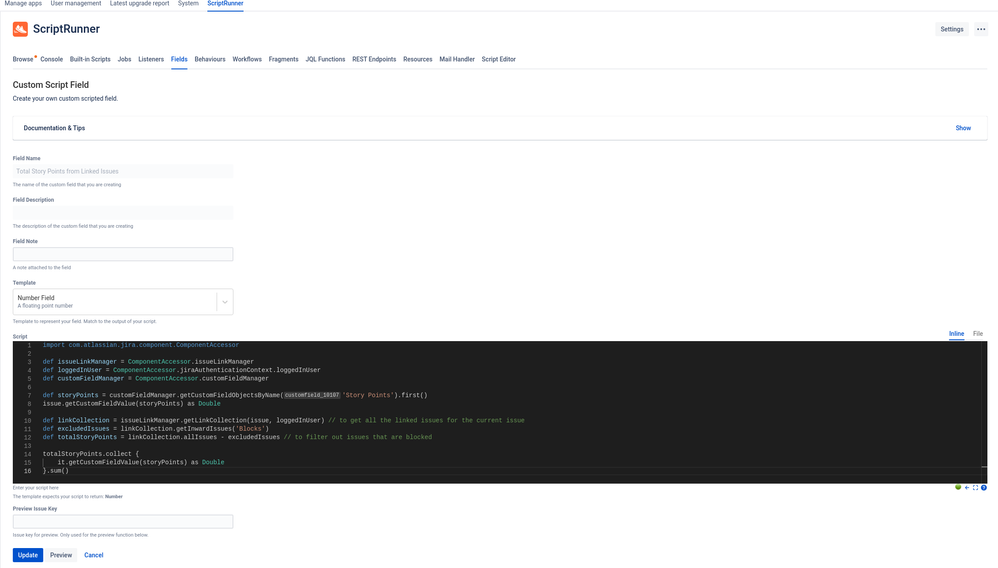The width and height of the screenshot is (998, 568).
Task: Open the Template dropdown chevron
Action: tap(225, 302)
